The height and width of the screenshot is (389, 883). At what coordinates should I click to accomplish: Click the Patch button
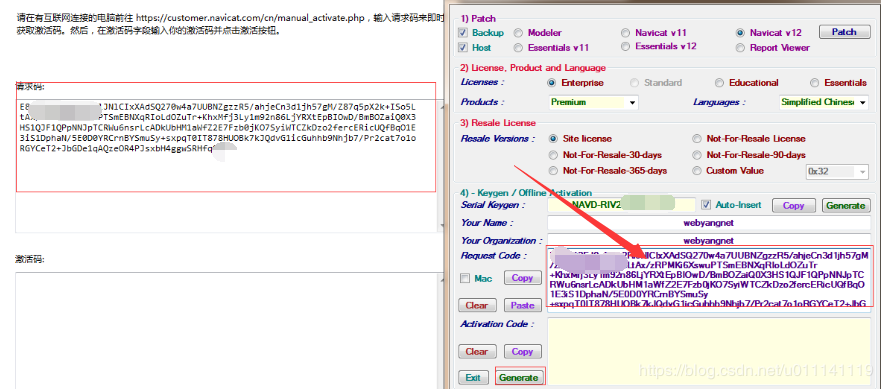click(x=844, y=32)
